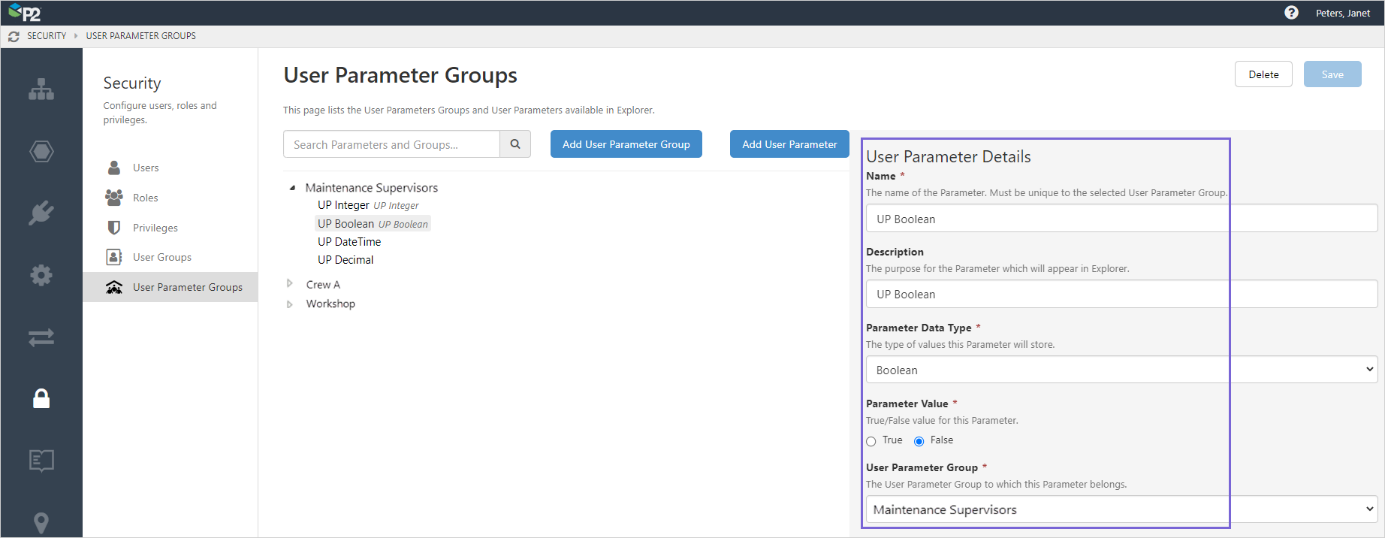Click the transfer arrows sidebar icon
1385x538 pixels.
coord(41,337)
